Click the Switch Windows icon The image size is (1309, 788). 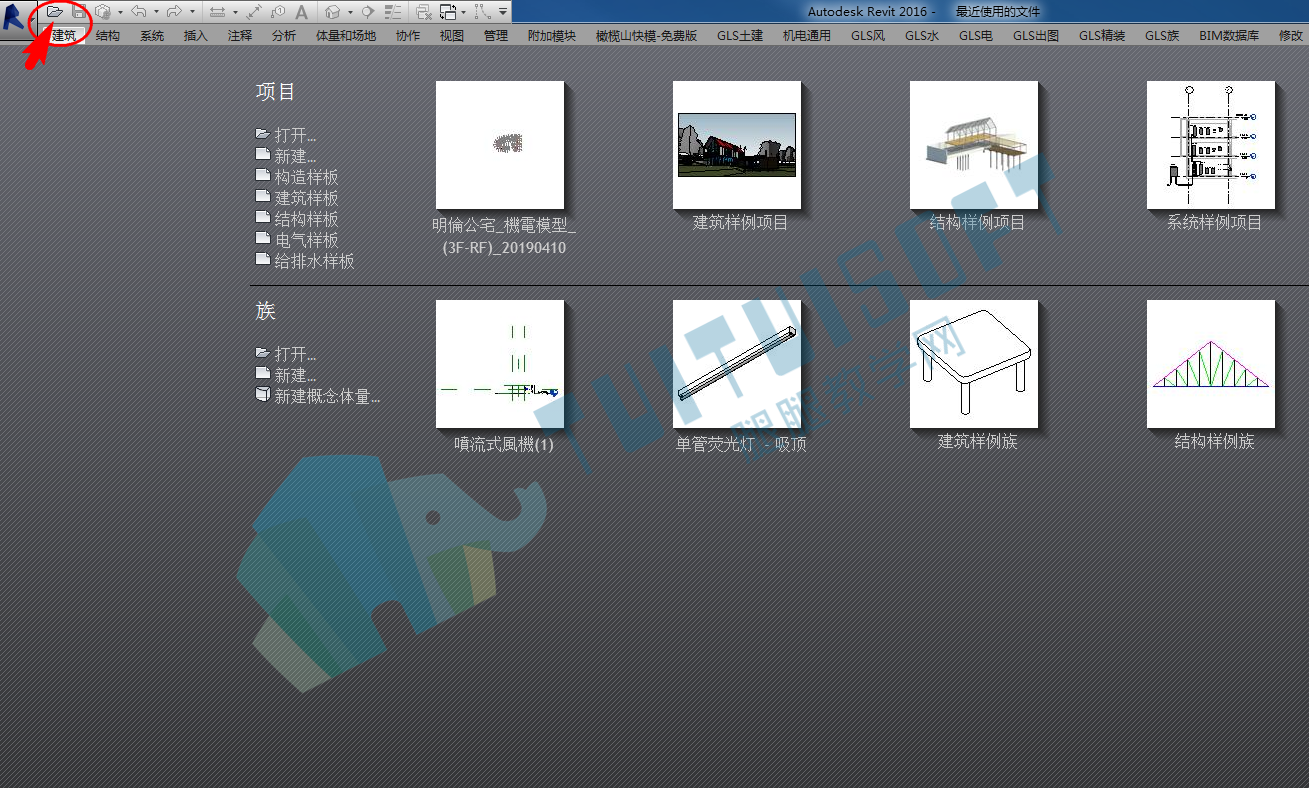[448, 11]
